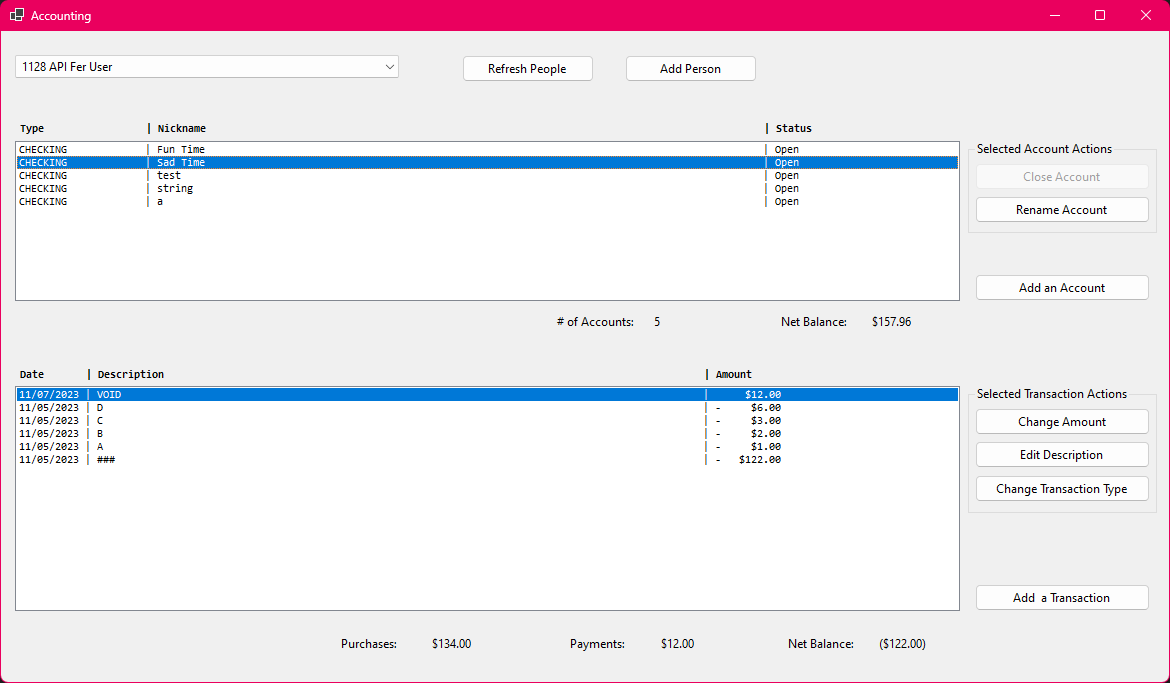The image size is (1170, 683).
Task: Click Add an Account button
Action: click(1061, 288)
